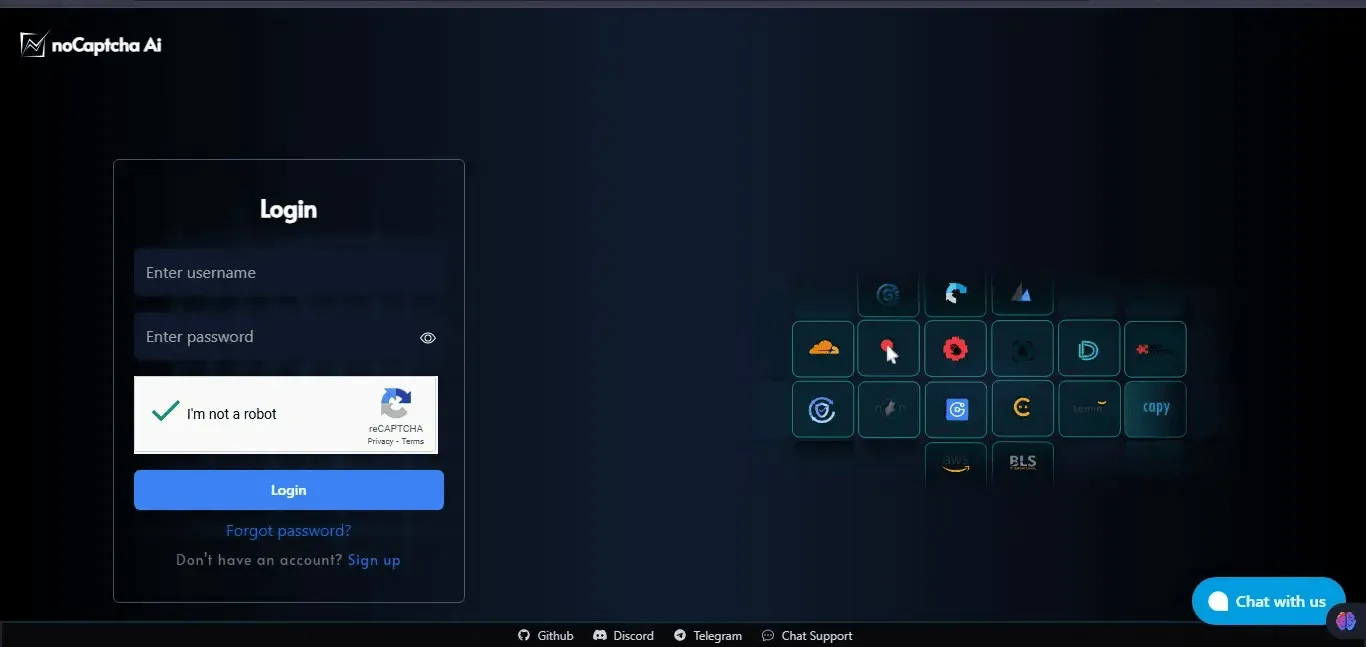Viewport: 1366px width, 647px height.
Task: Click the BLS logo tile
Action: (x=1022, y=463)
